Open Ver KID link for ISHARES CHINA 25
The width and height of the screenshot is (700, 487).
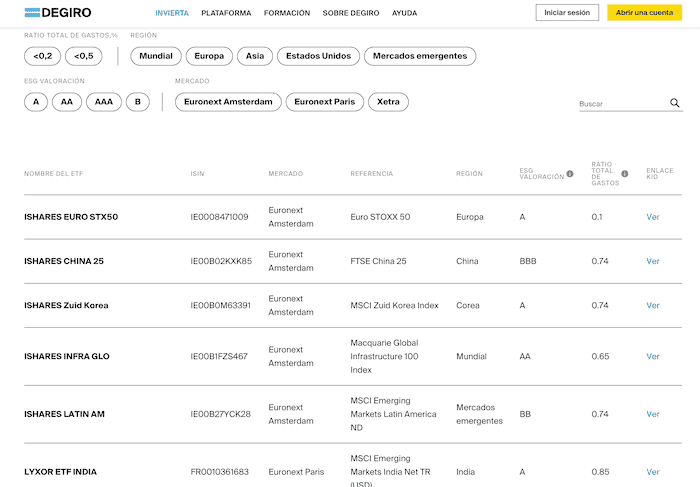pyautogui.click(x=653, y=261)
